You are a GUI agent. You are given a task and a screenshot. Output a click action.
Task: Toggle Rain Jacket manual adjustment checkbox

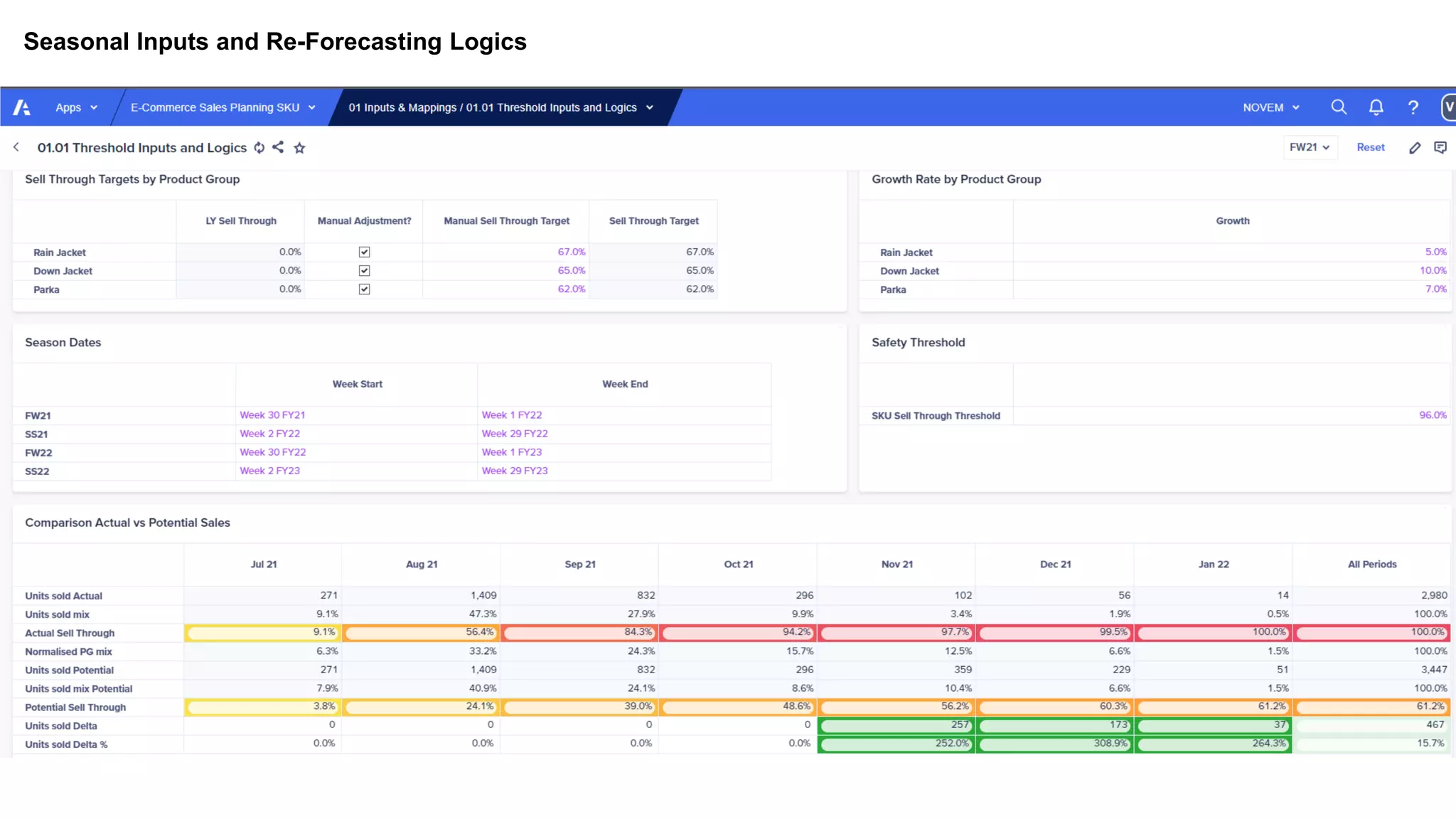tap(364, 252)
